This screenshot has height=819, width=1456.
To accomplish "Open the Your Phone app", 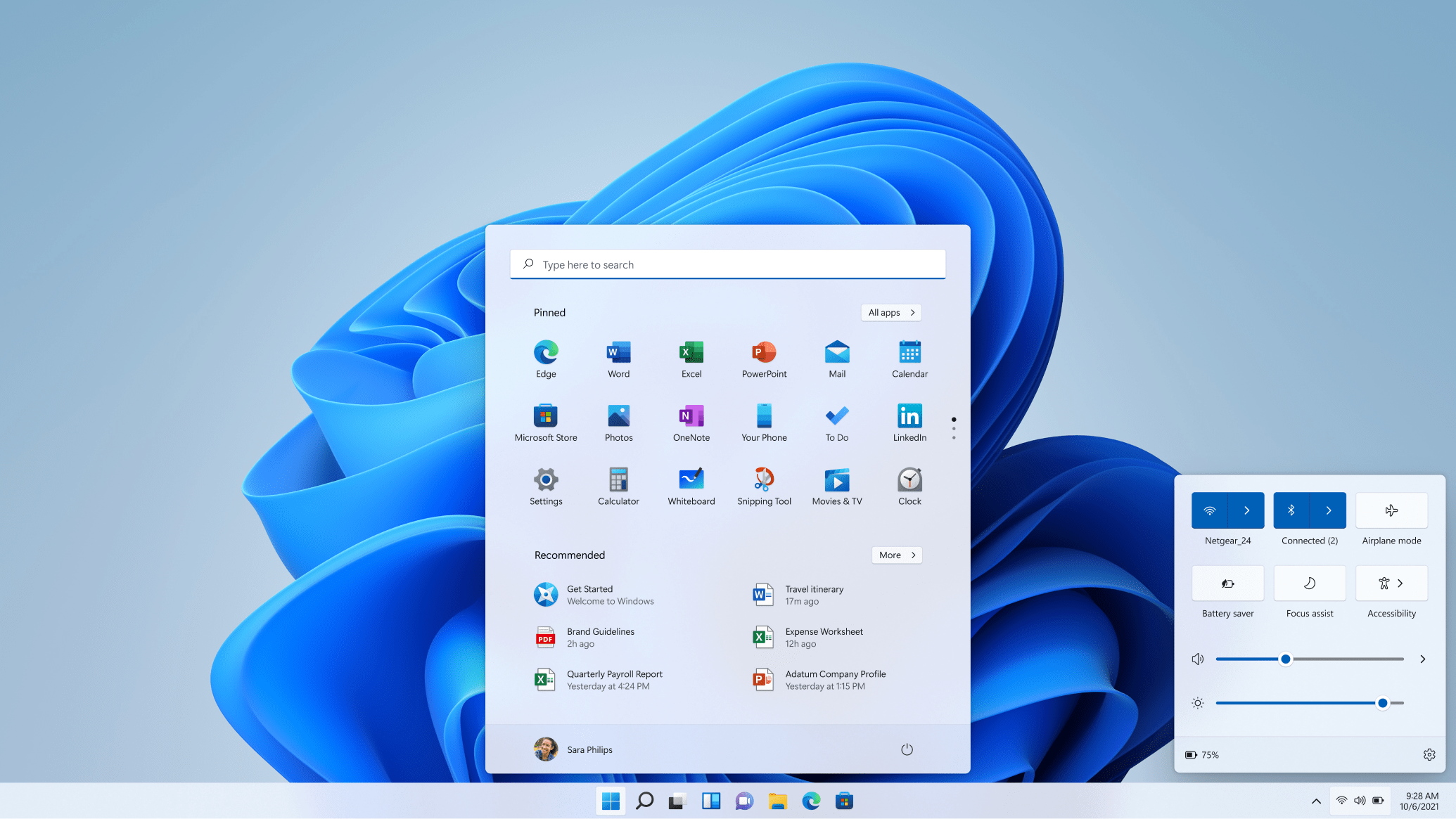I will (764, 422).
